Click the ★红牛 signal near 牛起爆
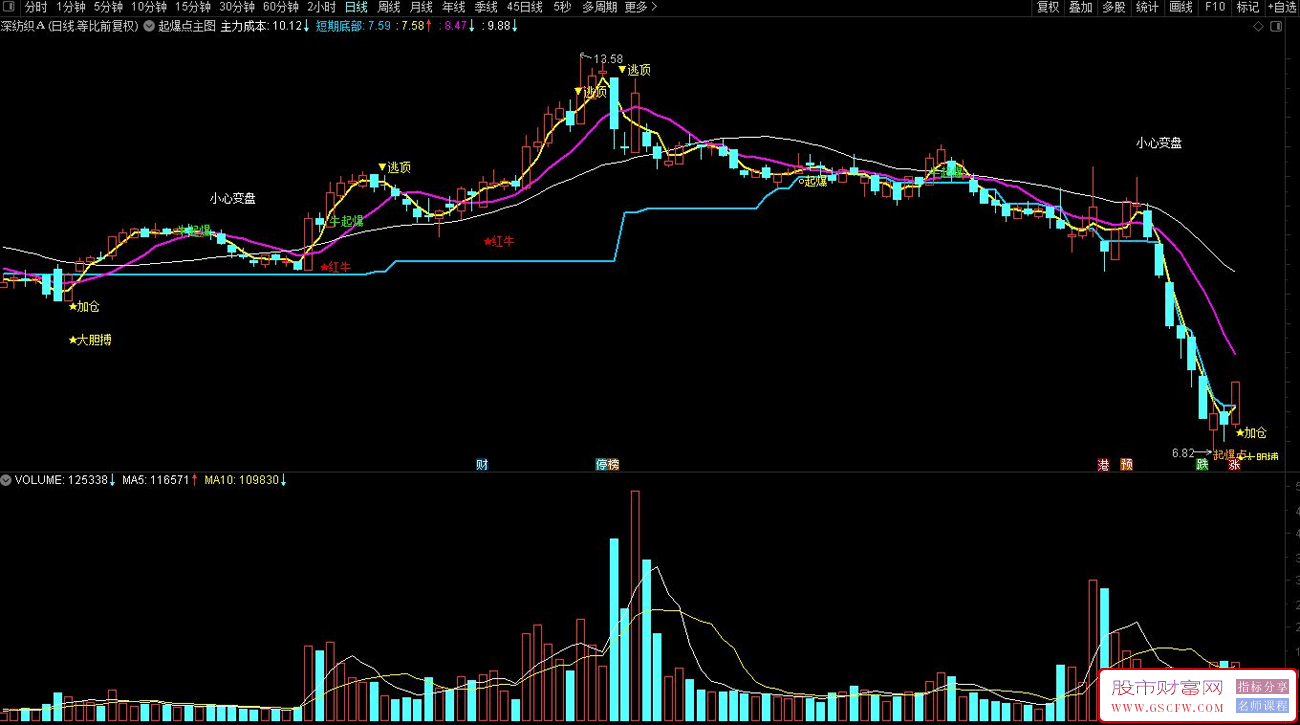 coord(336,267)
